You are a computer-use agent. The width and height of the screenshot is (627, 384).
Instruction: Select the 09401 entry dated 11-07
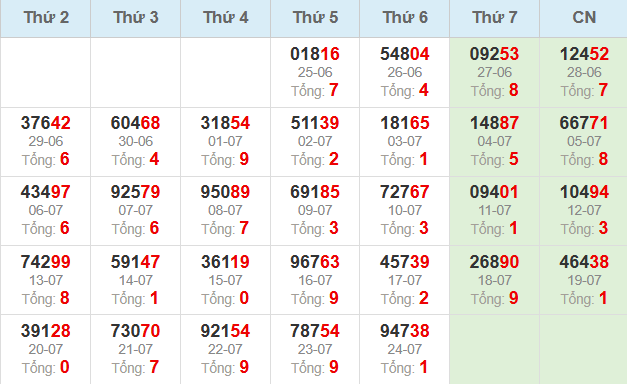tap(495, 192)
